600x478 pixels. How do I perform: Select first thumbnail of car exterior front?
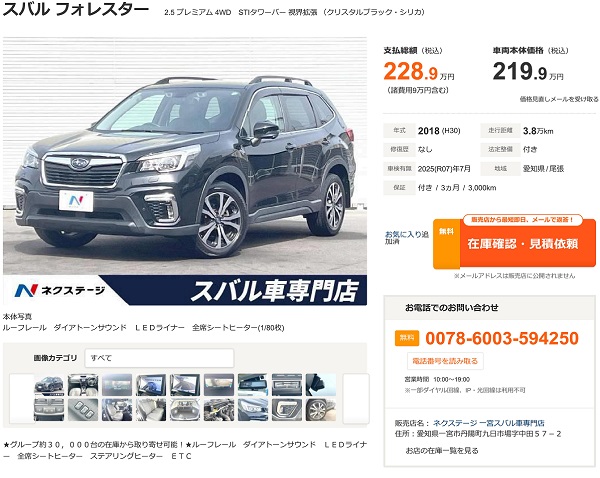point(49,385)
